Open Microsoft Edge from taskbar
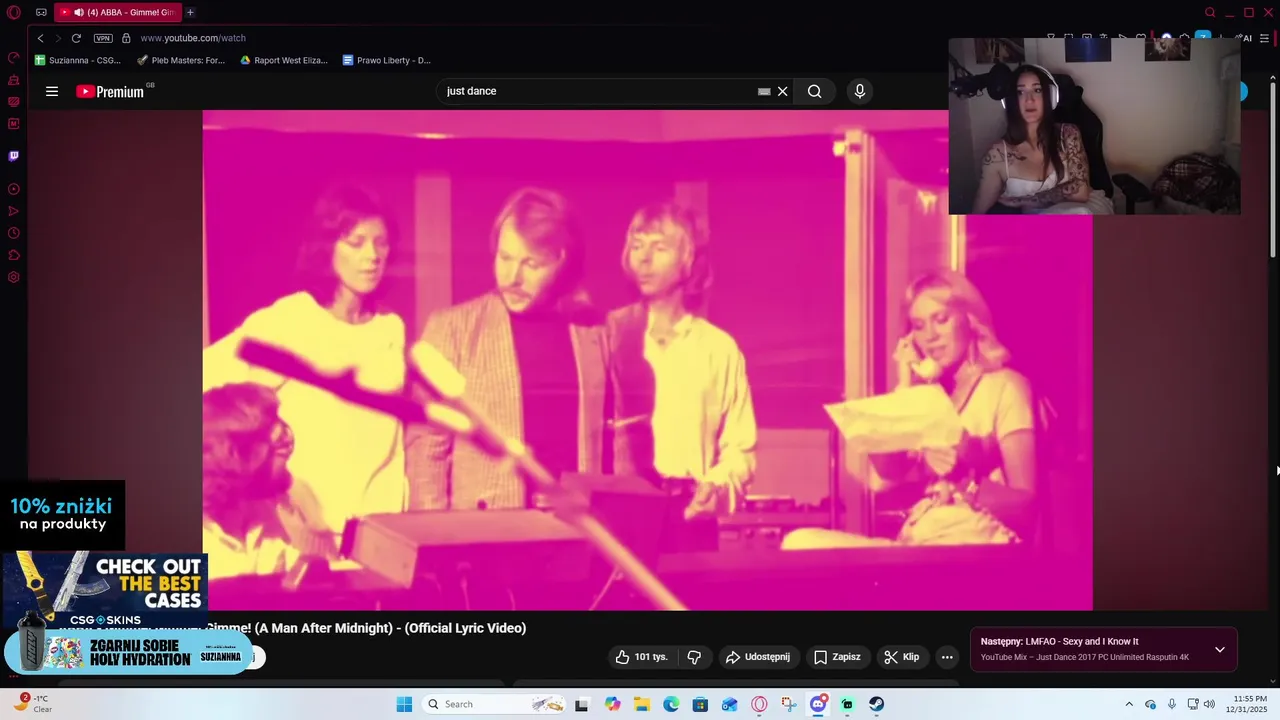 pos(671,704)
